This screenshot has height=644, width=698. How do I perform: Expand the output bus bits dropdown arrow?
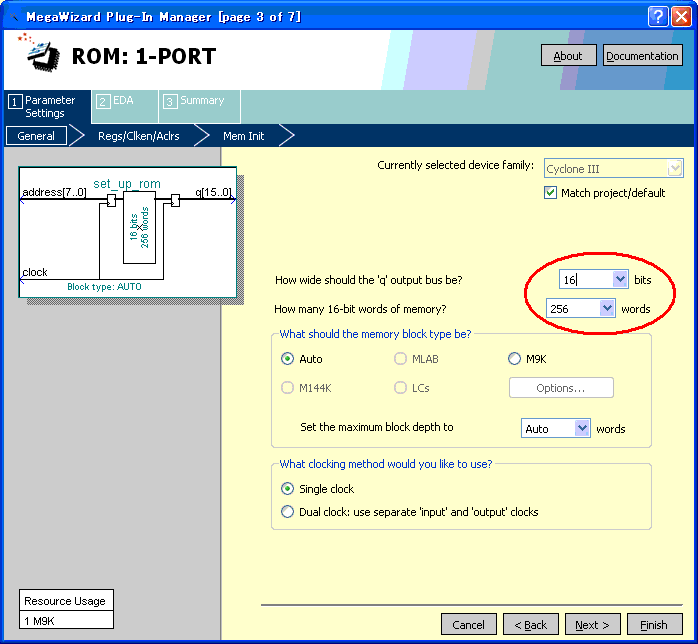pos(620,279)
